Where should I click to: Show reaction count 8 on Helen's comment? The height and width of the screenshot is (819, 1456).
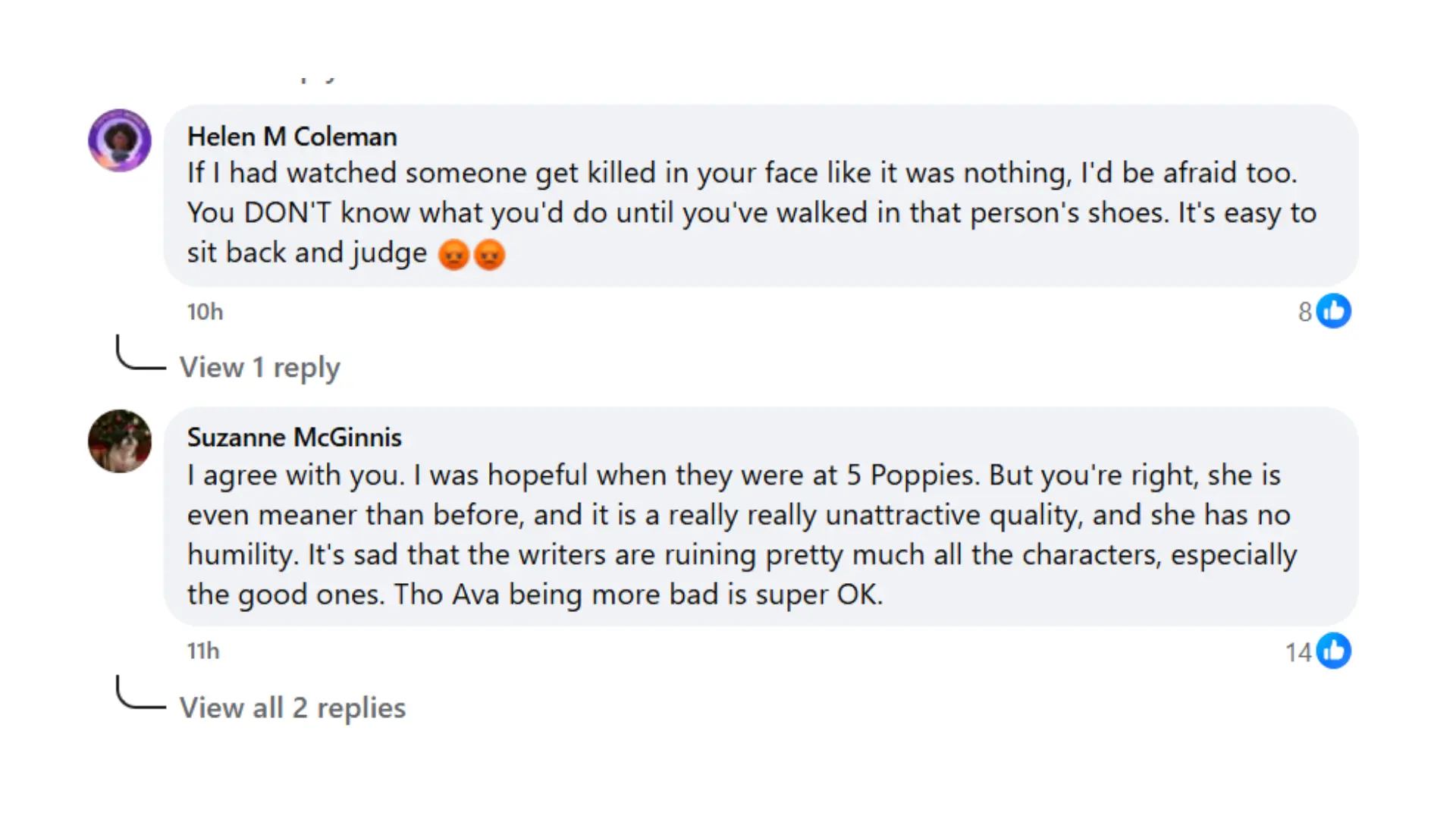point(1304,312)
